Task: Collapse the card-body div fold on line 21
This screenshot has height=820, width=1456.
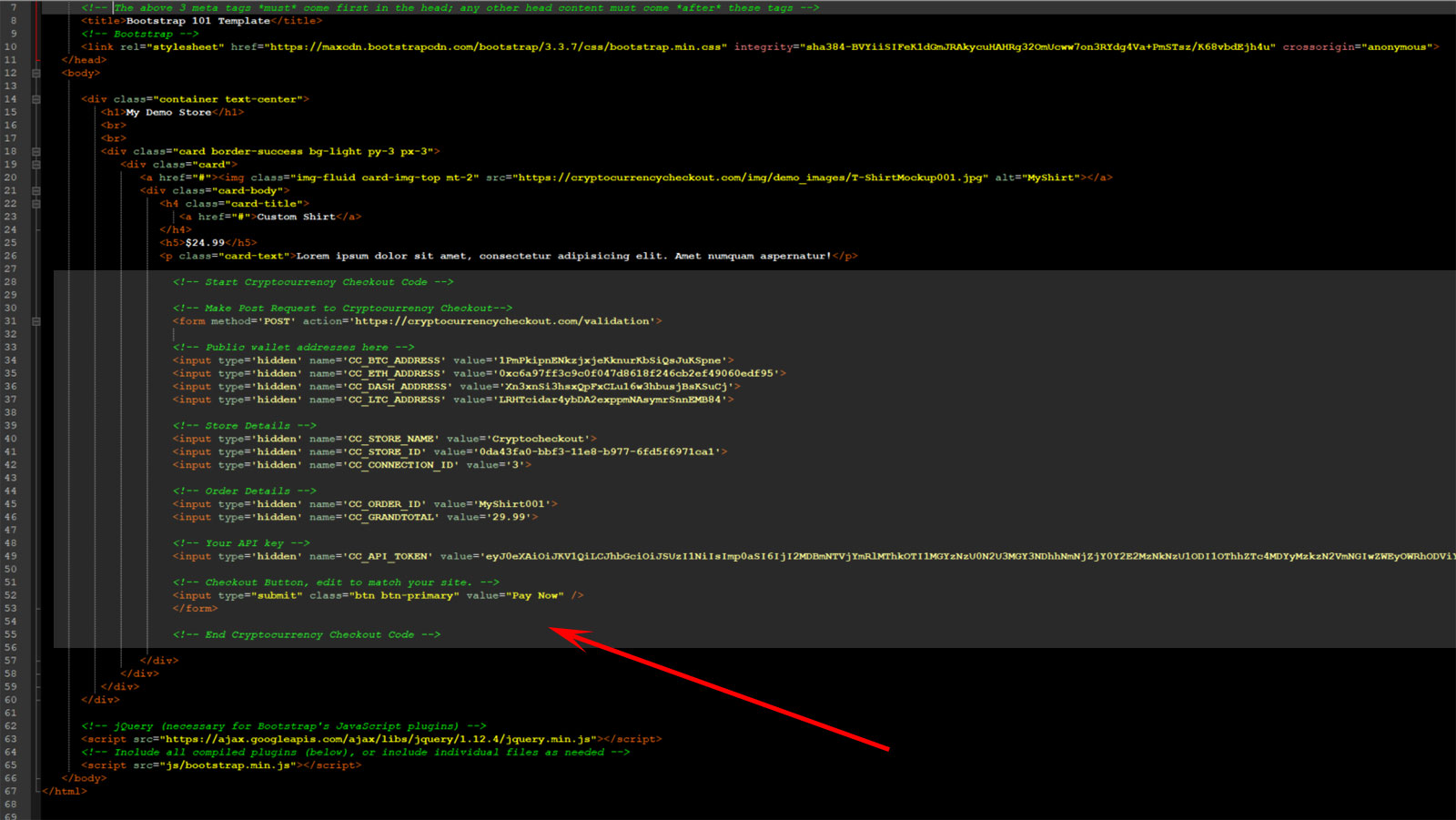Action: [x=36, y=190]
